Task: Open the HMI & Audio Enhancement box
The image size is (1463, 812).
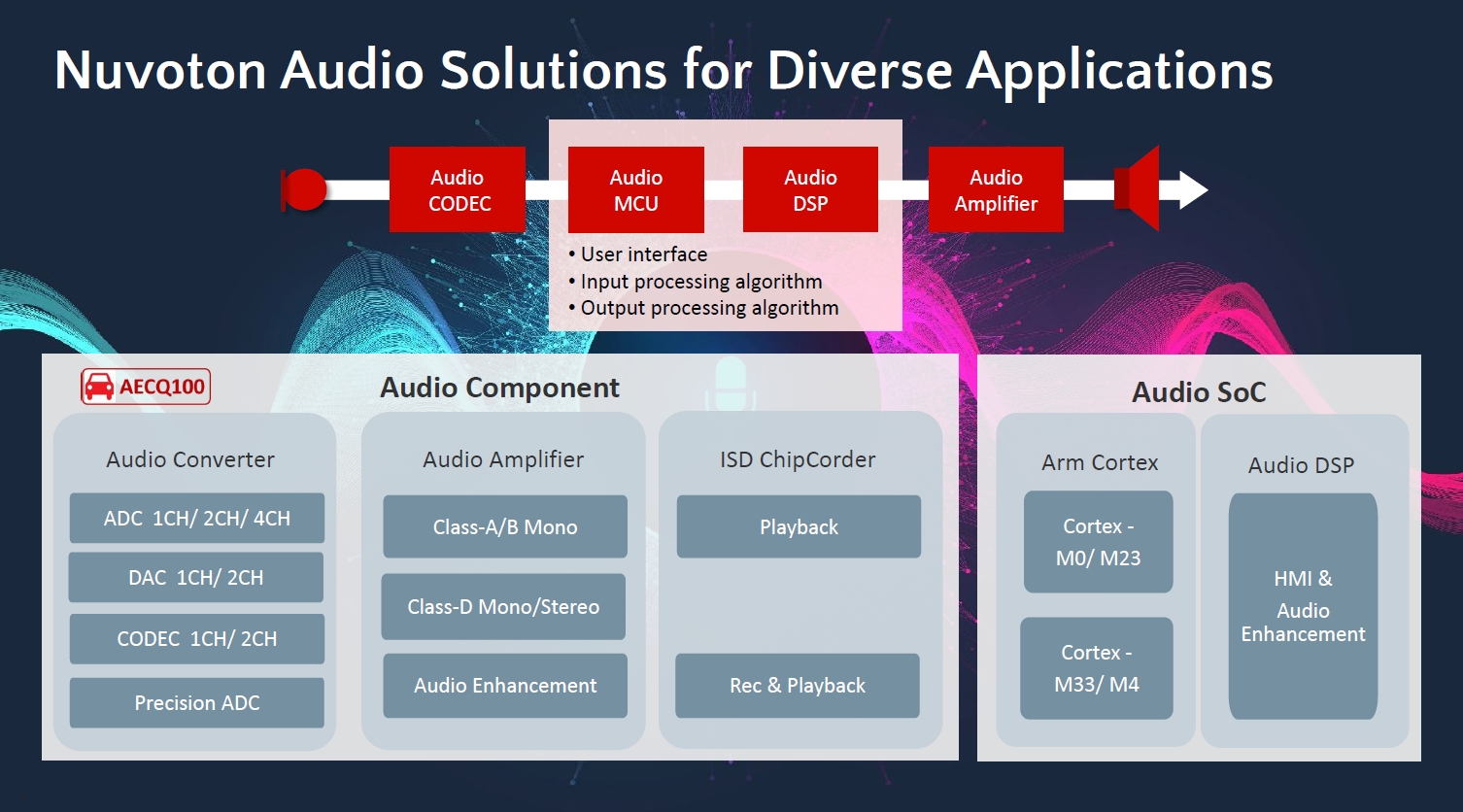Action: [1304, 606]
